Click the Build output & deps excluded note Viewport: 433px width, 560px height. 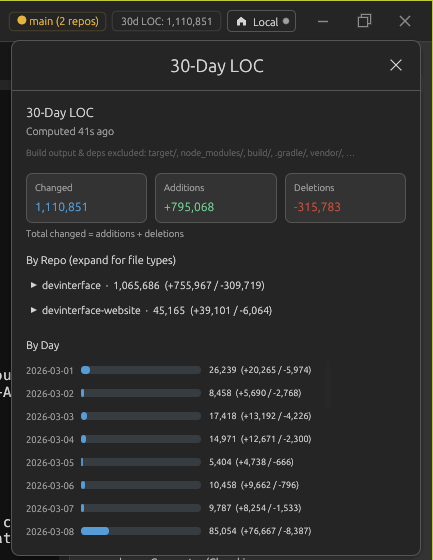pos(190,153)
